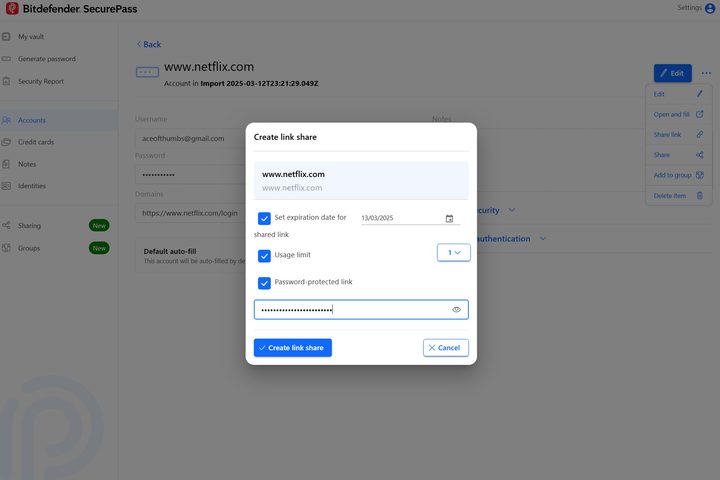Click the Identities label in sidebar

coord(32,186)
